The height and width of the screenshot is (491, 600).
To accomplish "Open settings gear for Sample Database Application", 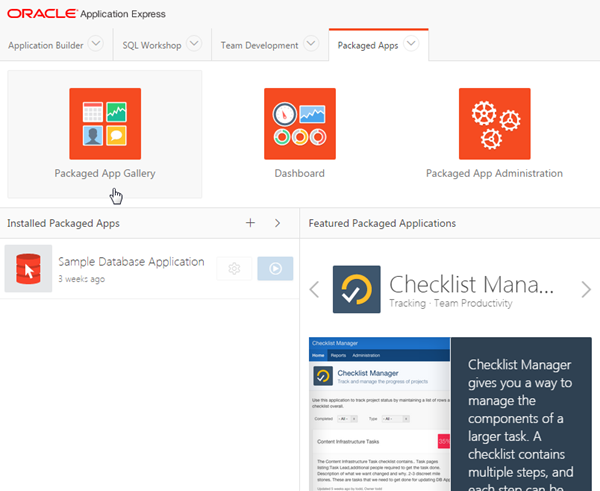I will [x=234, y=269].
